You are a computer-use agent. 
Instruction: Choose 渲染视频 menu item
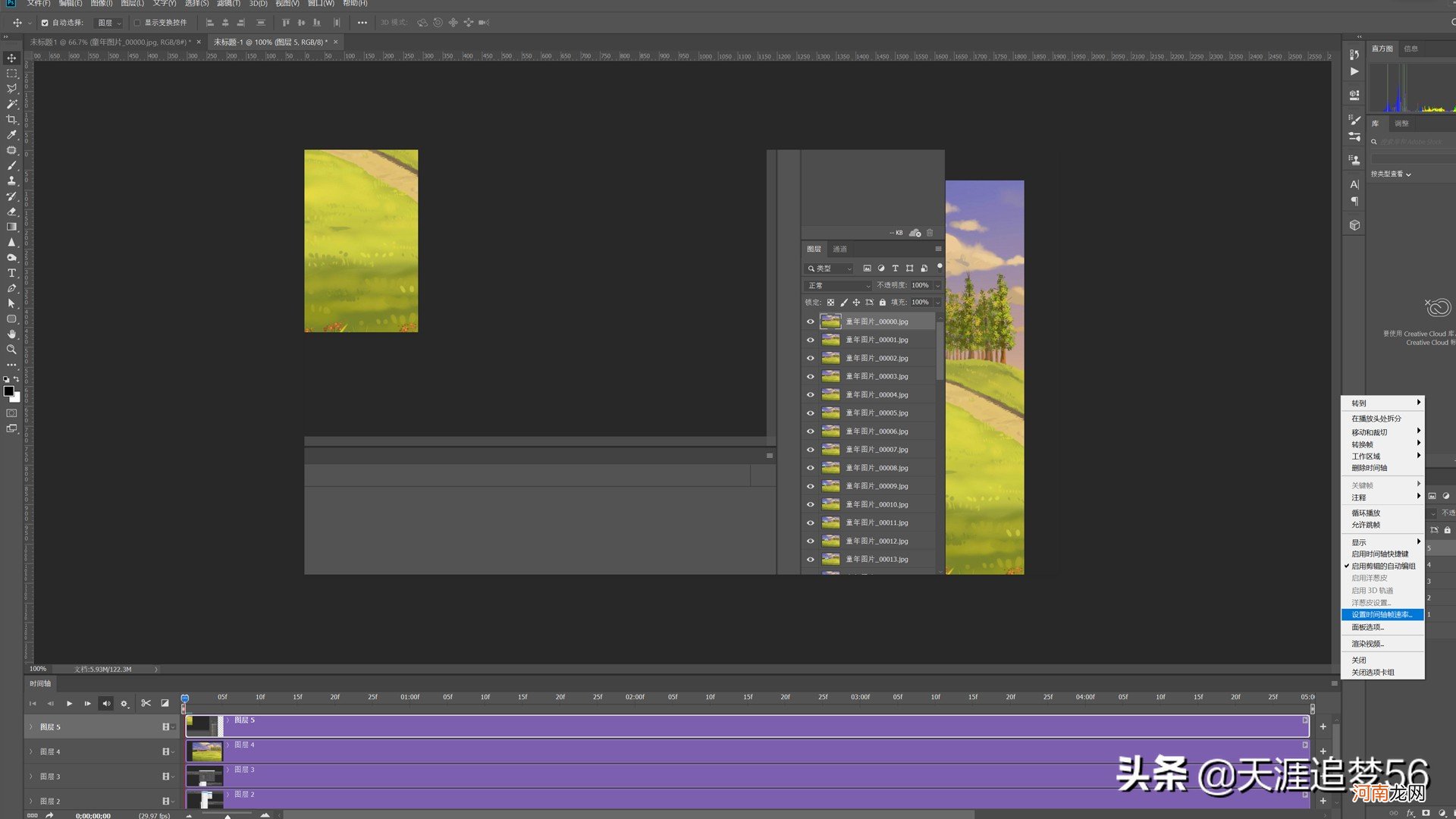pyautogui.click(x=1382, y=644)
